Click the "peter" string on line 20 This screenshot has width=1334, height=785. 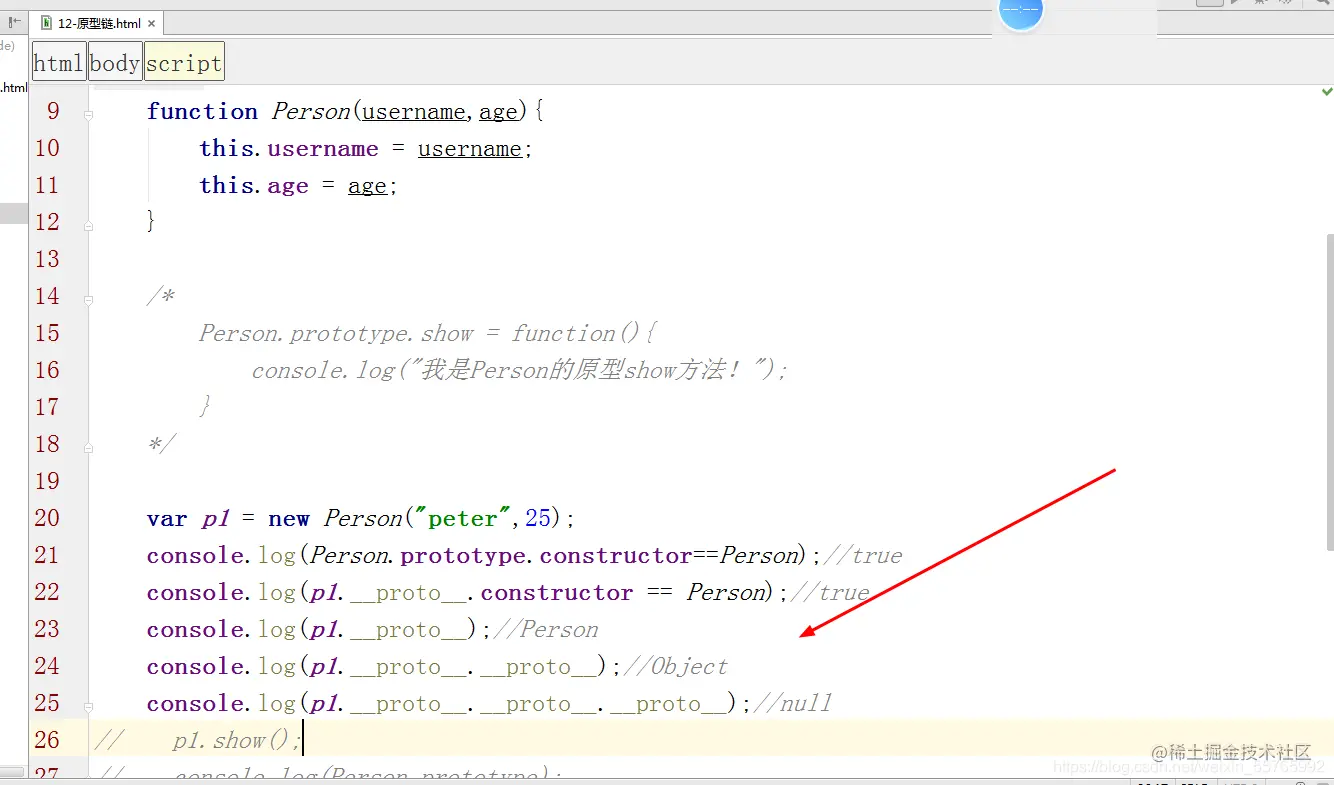coord(461,518)
